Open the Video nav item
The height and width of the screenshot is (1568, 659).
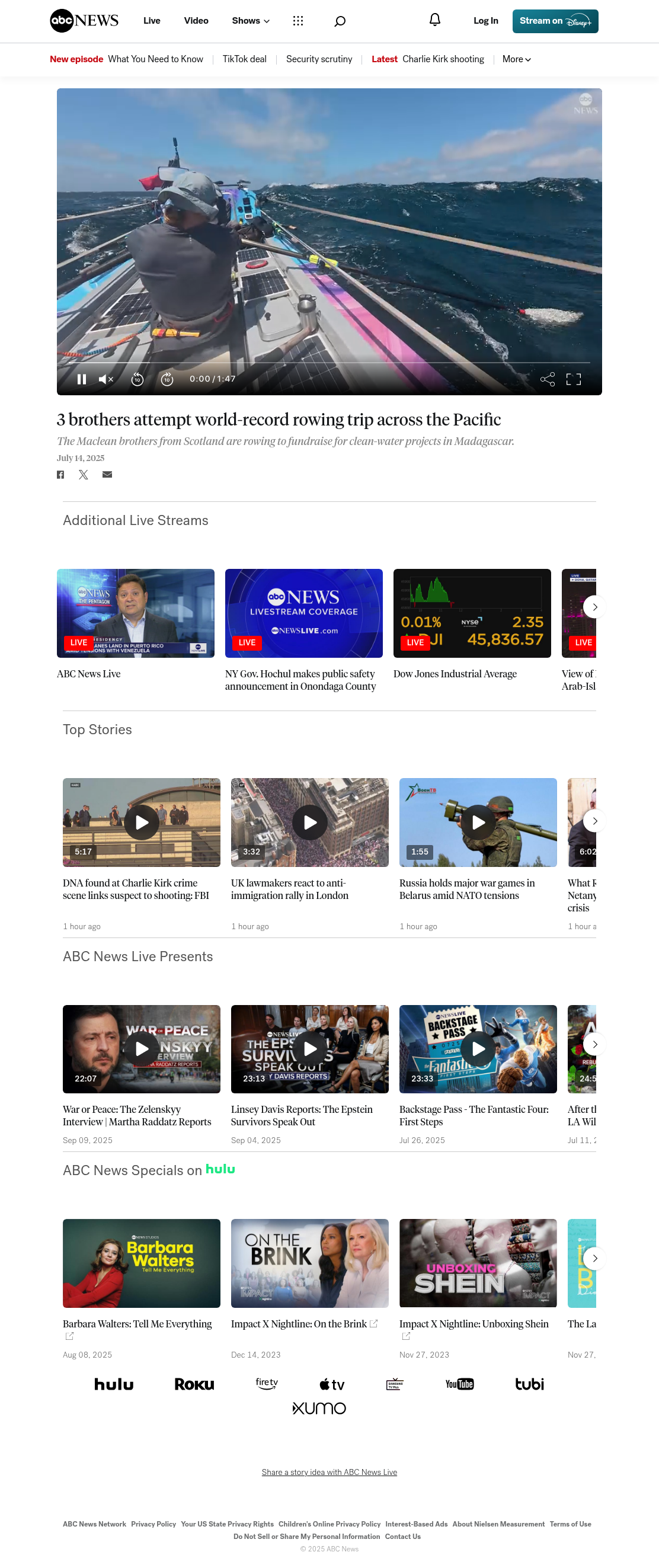click(196, 21)
